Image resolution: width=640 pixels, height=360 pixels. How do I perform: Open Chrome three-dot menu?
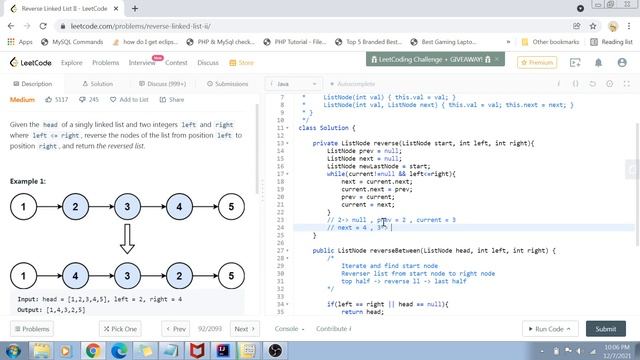[x=629, y=26]
